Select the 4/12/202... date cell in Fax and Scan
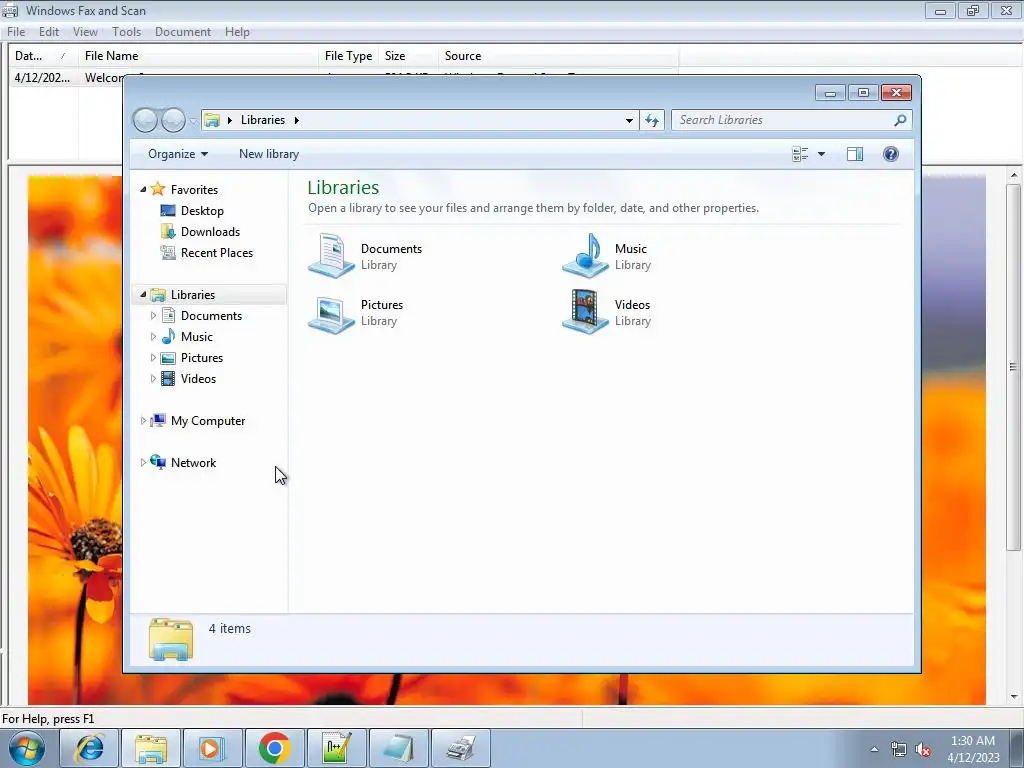 42,78
